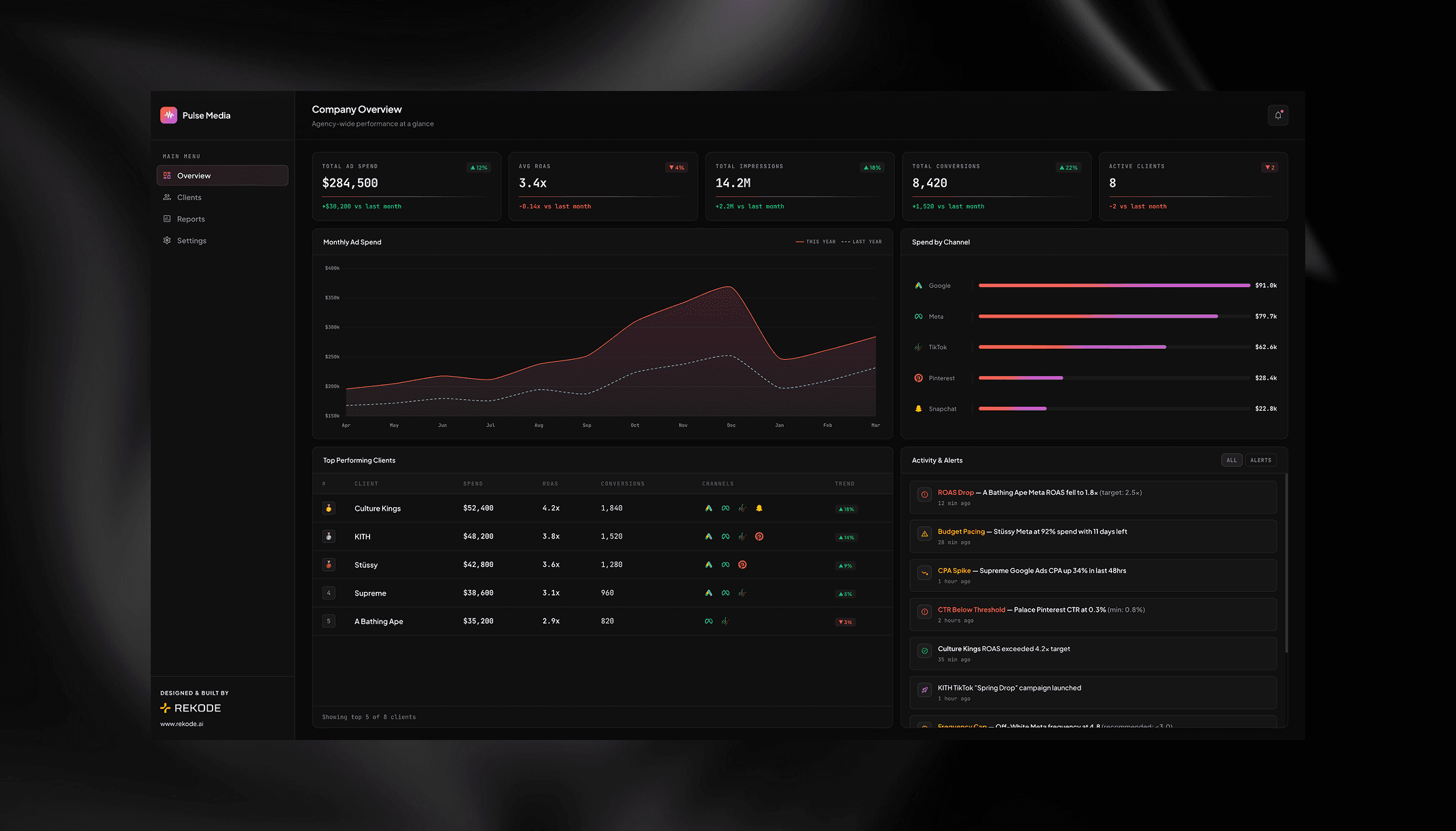
Task: Click the Culture Kings ROAS success icon
Action: coord(924,651)
